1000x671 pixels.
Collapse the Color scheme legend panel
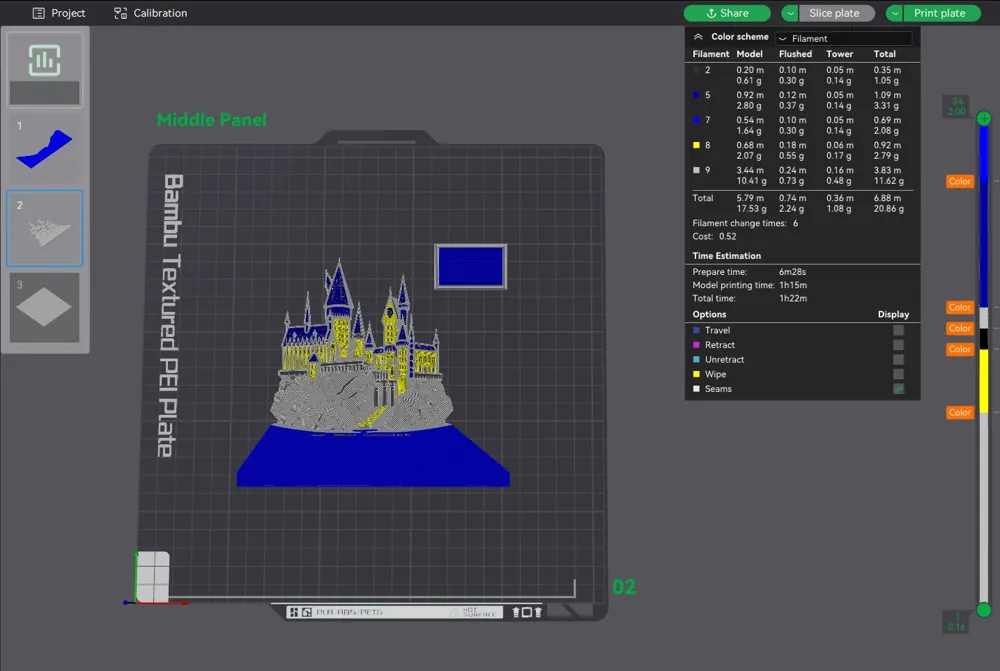coord(698,37)
